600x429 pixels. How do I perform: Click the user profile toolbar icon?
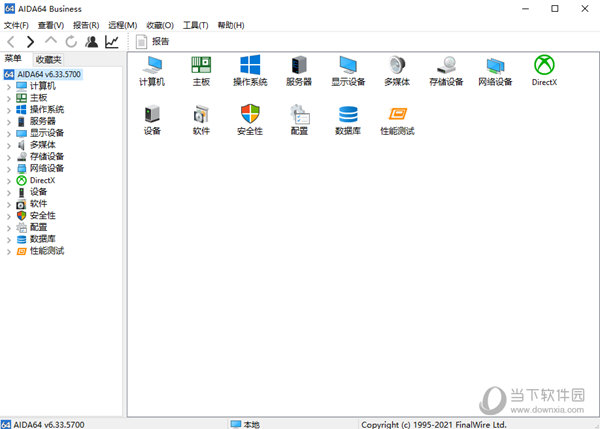[x=91, y=42]
